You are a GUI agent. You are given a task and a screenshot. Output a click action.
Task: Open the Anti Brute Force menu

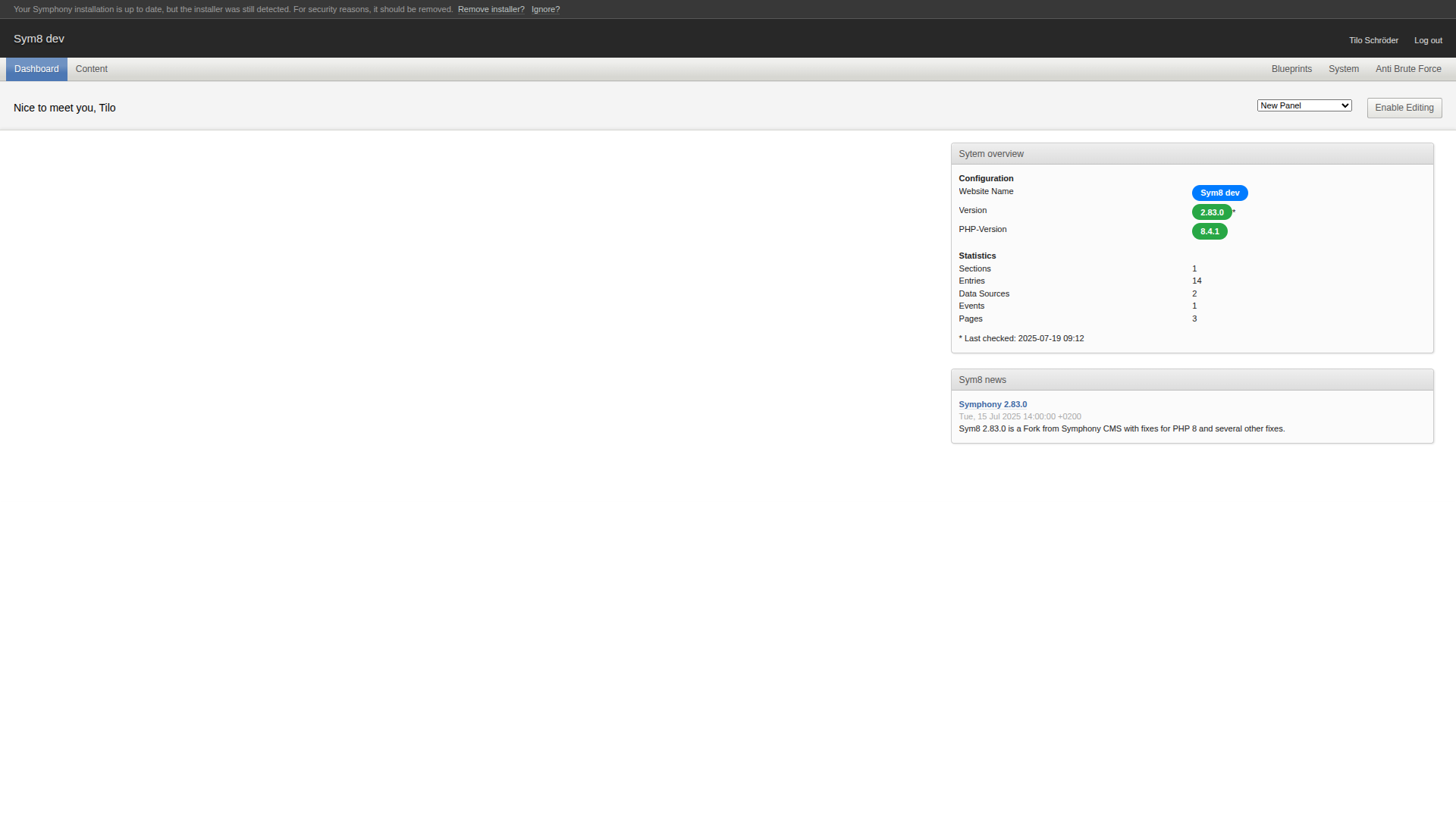(1408, 69)
